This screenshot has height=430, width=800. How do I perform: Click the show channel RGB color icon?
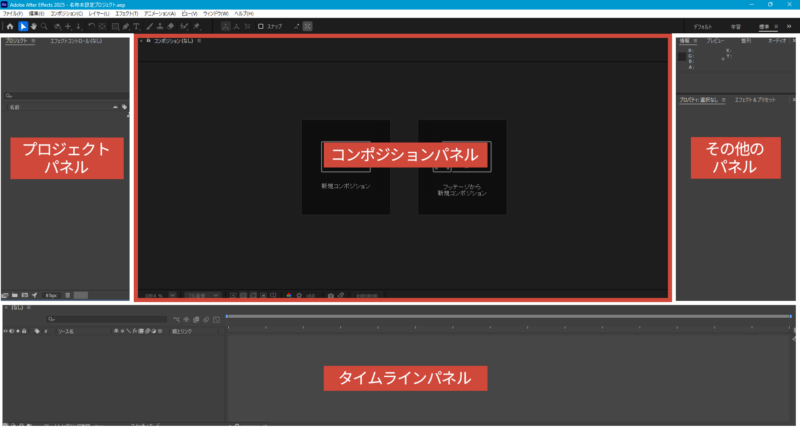pos(289,295)
